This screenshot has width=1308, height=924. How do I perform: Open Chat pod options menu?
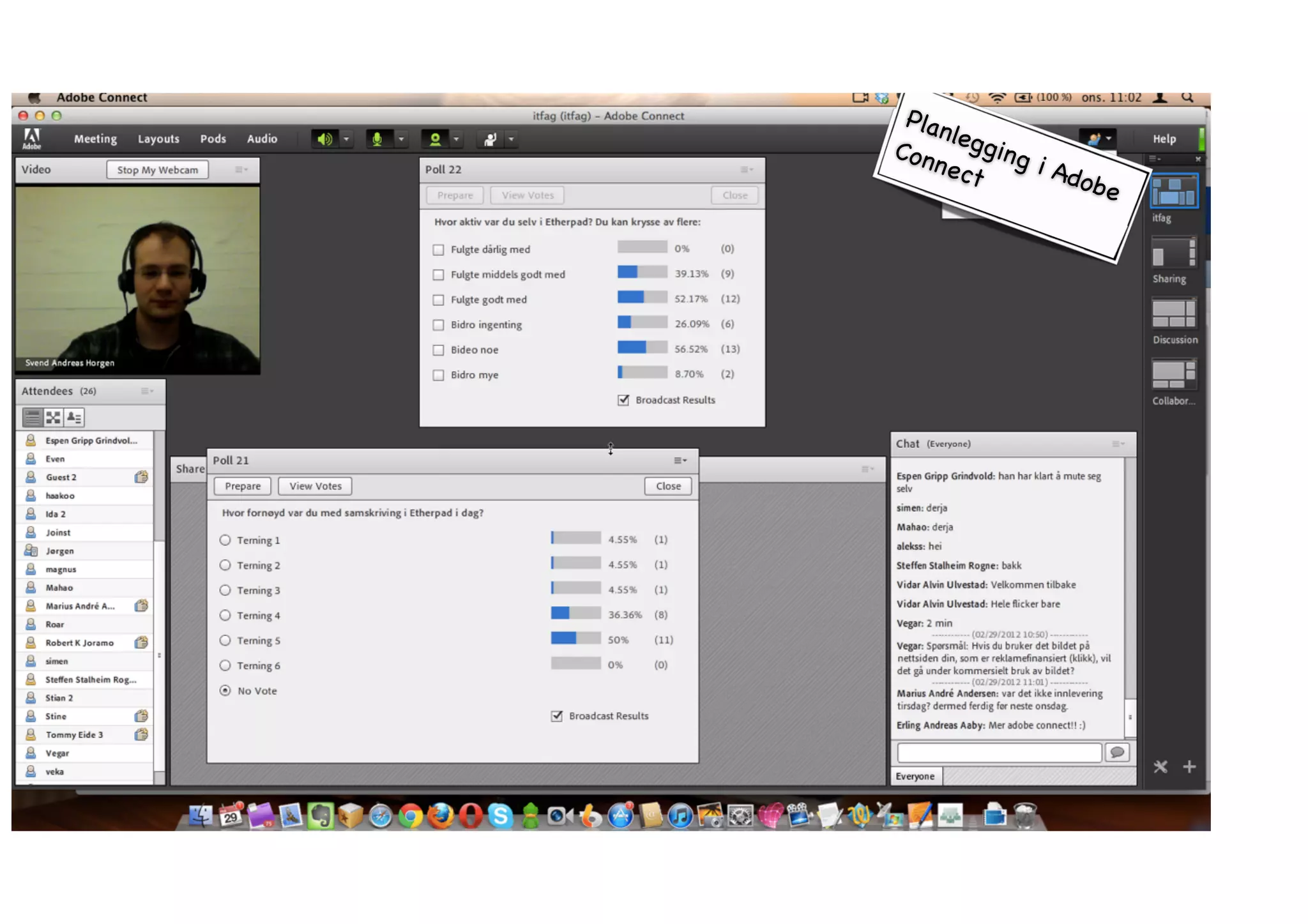[x=1117, y=444]
